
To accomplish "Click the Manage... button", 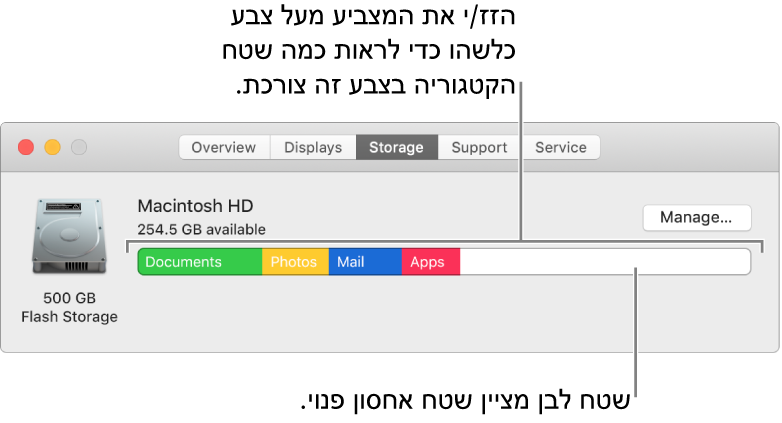I will coord(697,217).
